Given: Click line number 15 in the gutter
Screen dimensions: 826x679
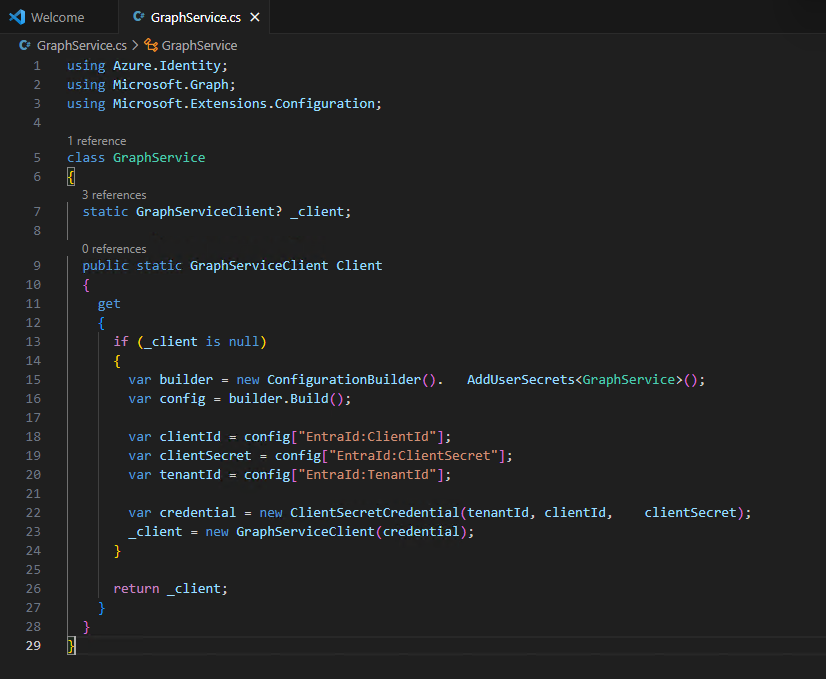Looking at the screenshot, I should click(x=33, y=379).
